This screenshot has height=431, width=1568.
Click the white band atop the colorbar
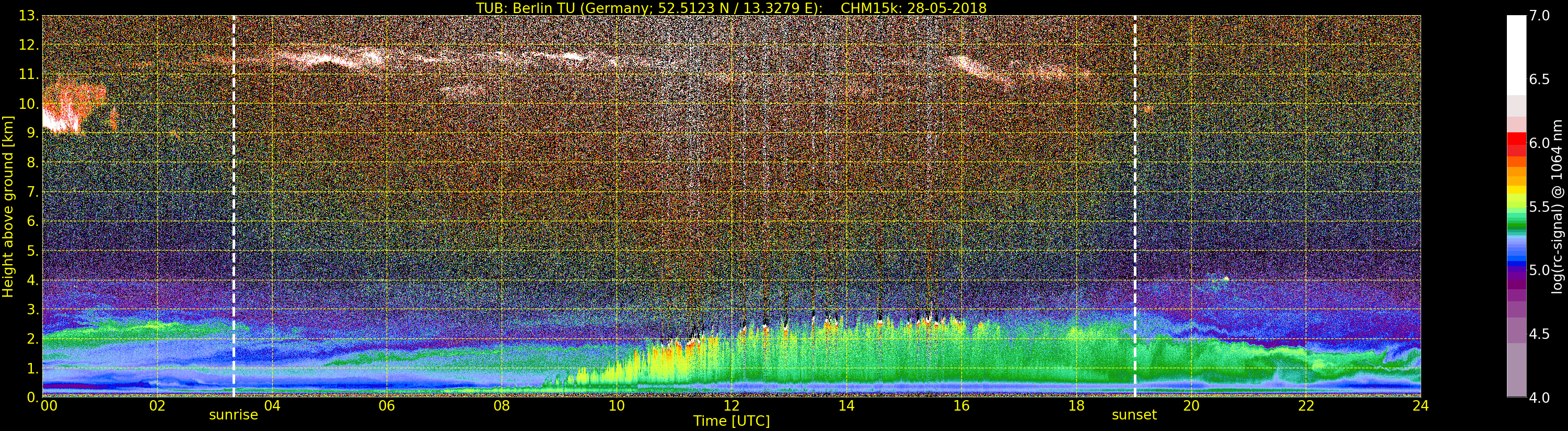(1516, 55)
